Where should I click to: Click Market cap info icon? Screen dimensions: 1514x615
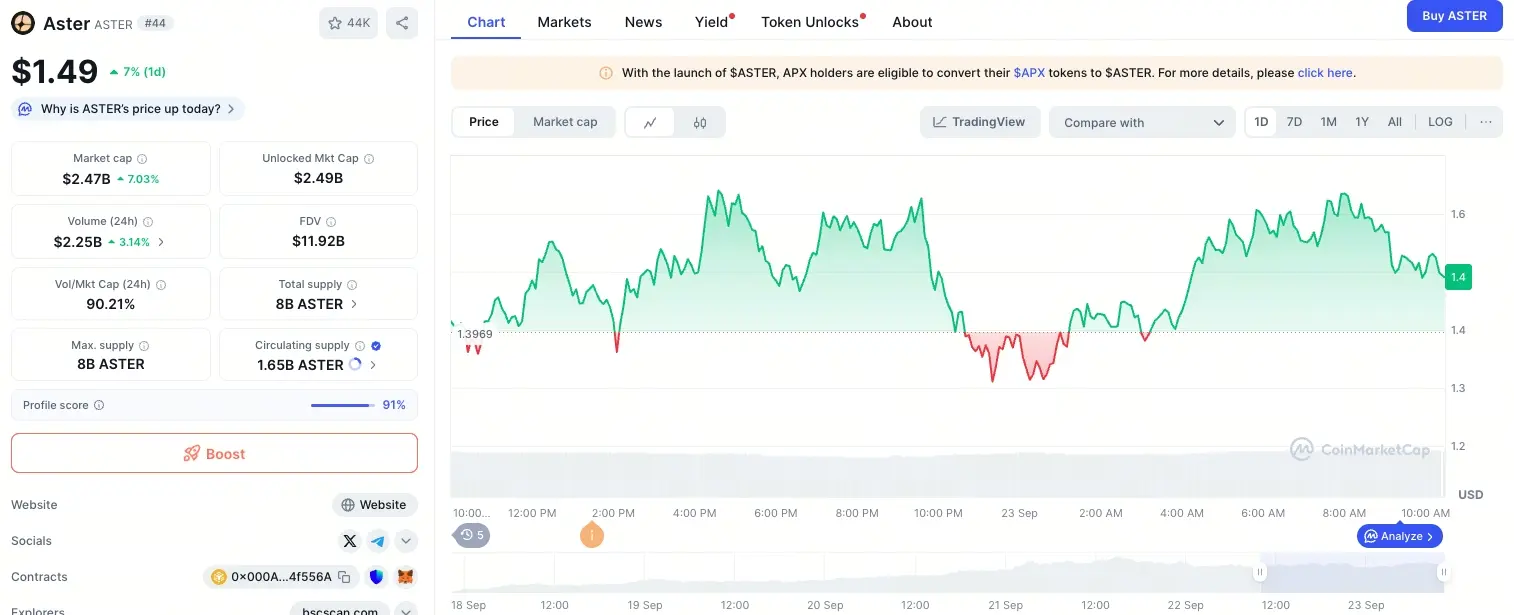142,159
